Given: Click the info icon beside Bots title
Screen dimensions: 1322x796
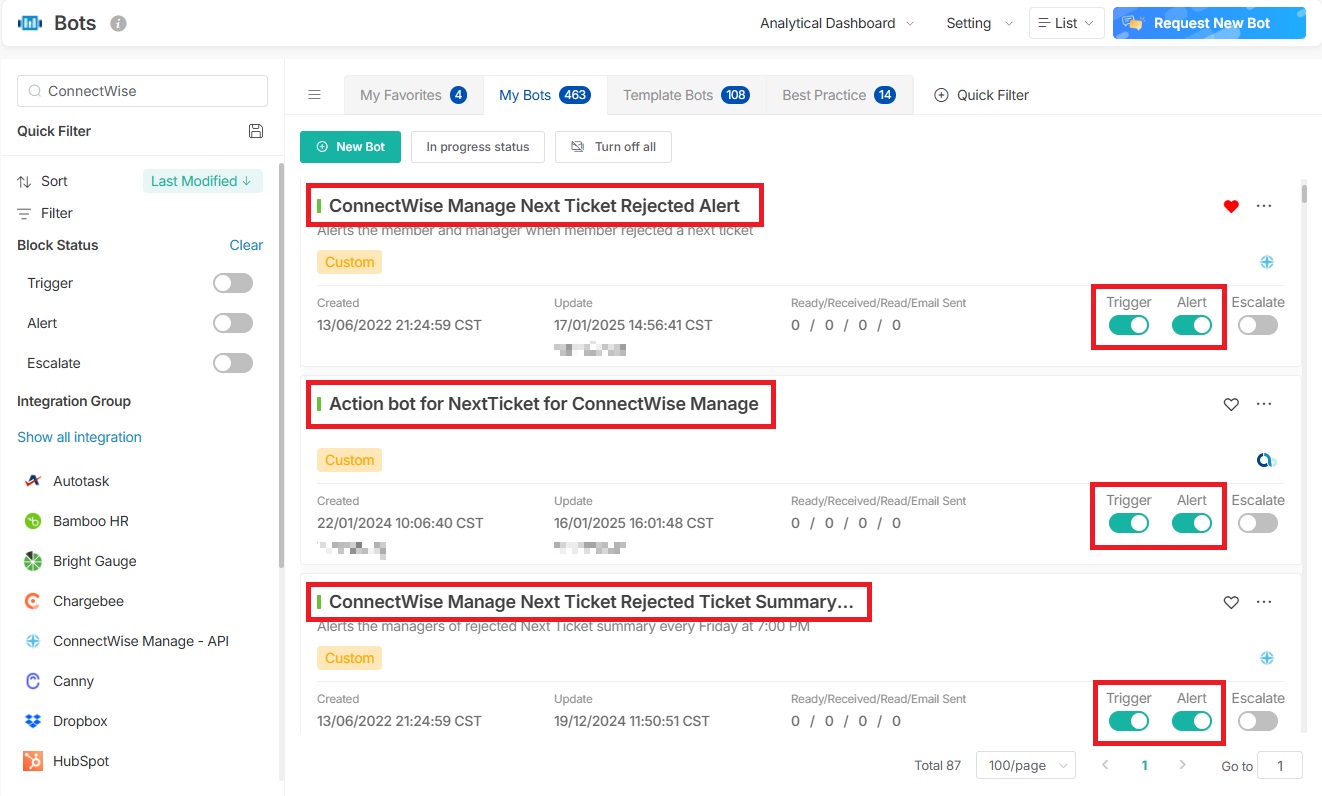Looking at the screenshot, I should pos(118,23).
